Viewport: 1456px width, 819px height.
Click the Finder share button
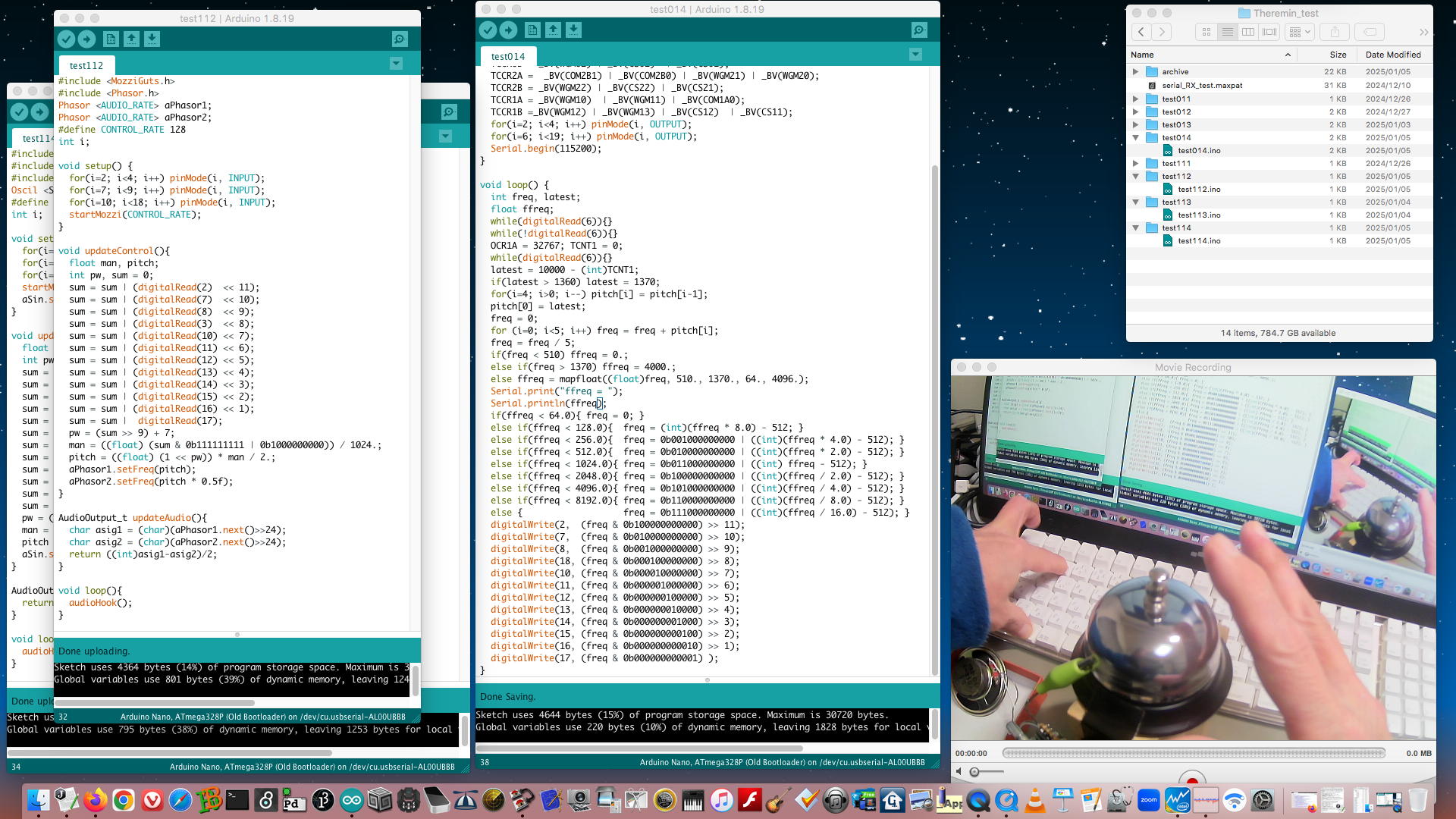[1334, 32]
